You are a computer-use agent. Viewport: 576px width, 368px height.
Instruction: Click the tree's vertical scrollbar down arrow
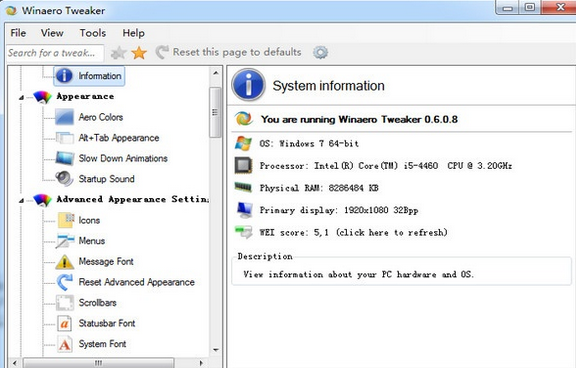pos(216,350)
